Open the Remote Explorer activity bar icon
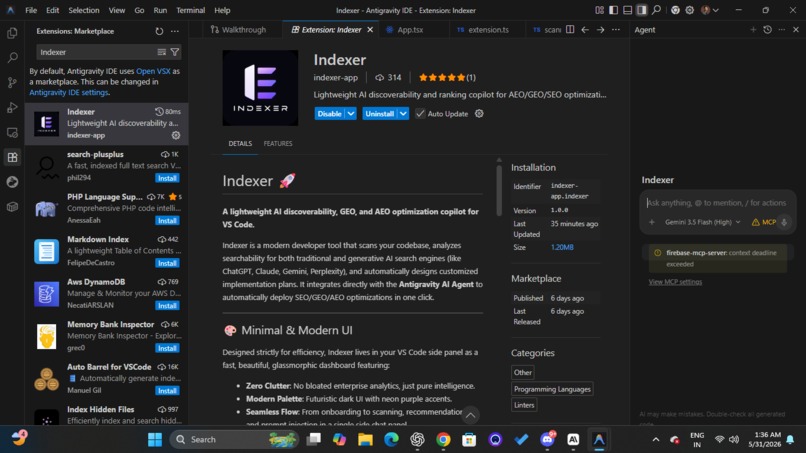806x453 pixels. coord(12,132)
